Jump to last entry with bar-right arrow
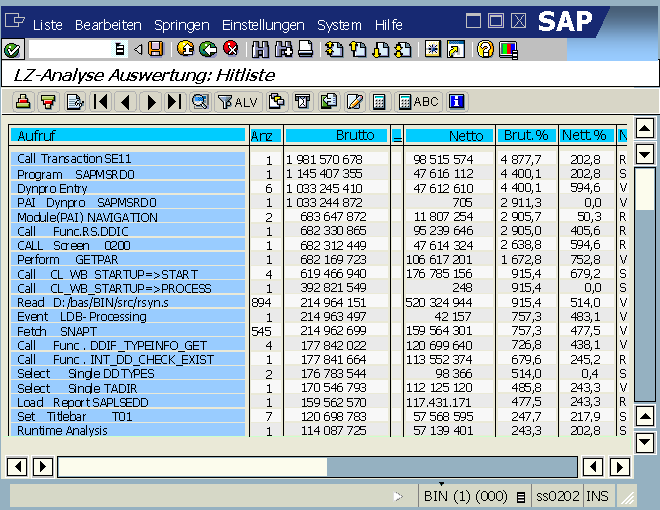 point(174,102)
